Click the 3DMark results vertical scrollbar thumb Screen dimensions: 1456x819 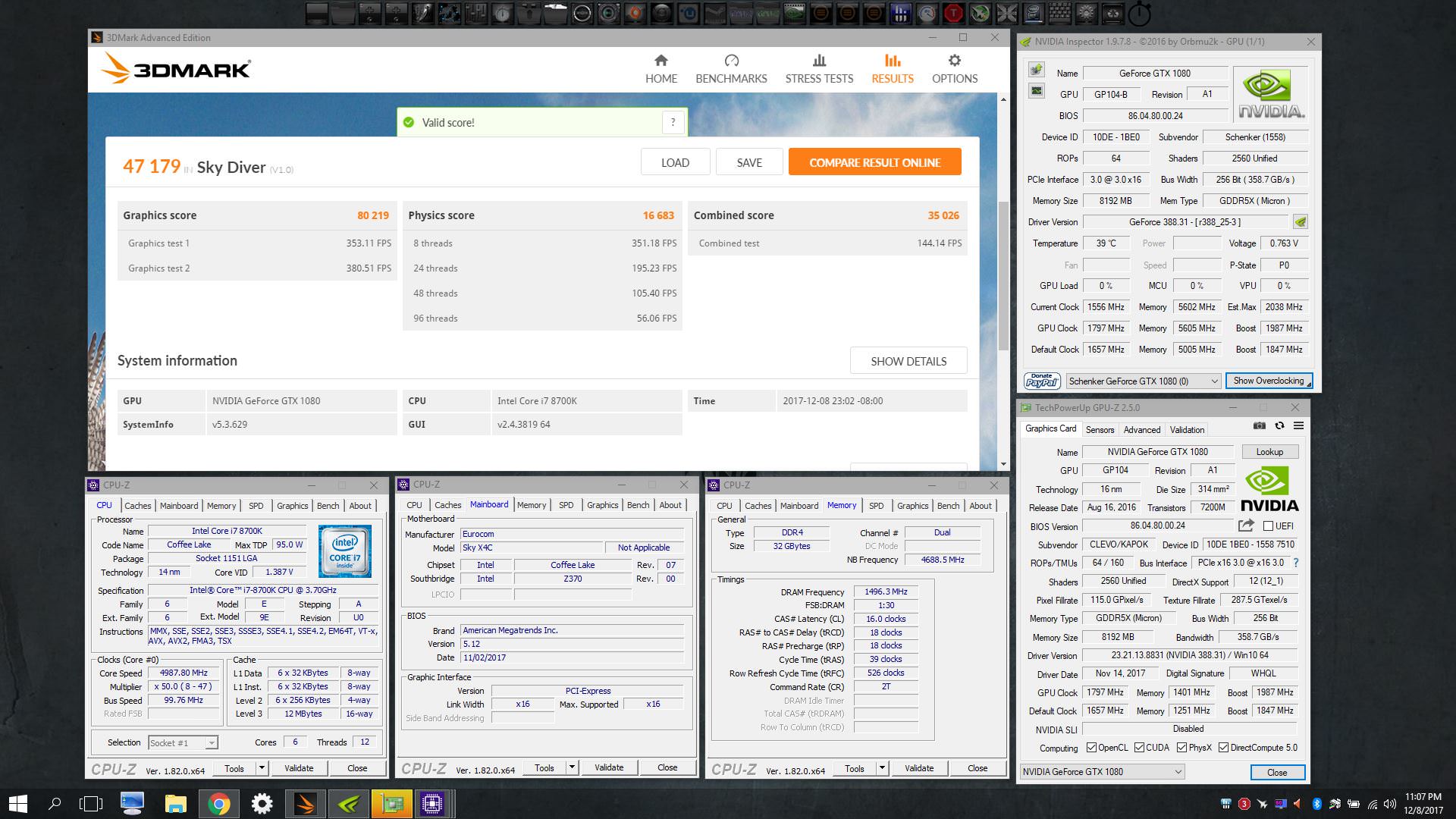click(1003, 277)
